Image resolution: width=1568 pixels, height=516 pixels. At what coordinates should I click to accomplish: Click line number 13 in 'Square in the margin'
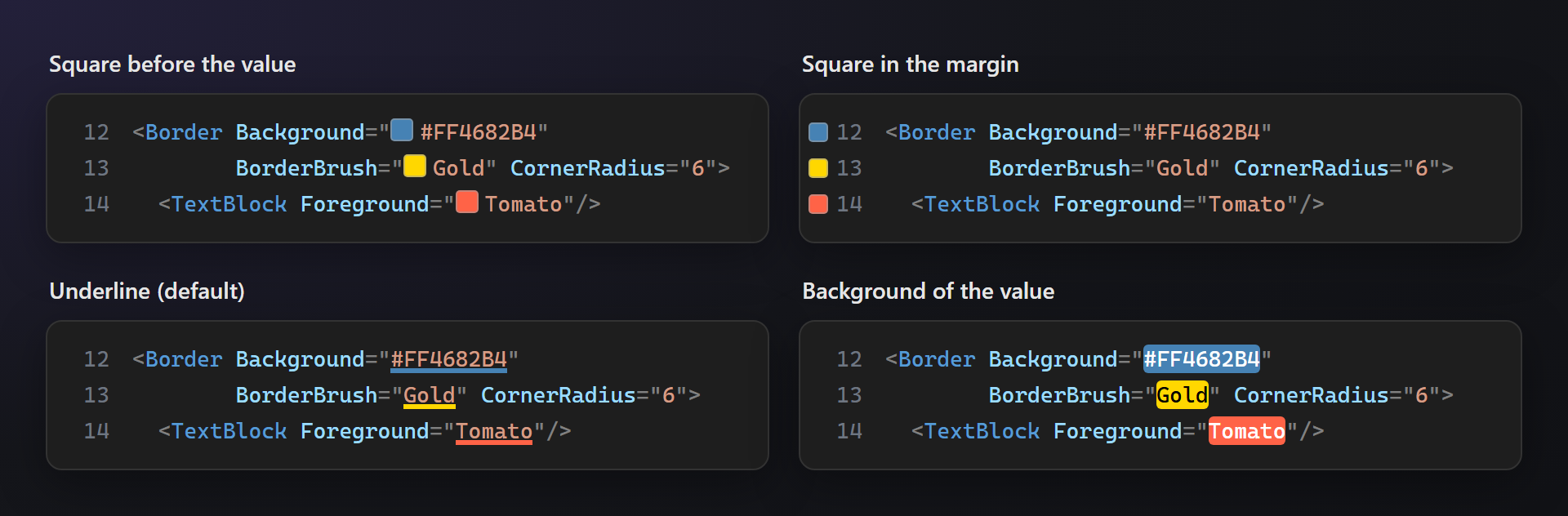point(849,168)
